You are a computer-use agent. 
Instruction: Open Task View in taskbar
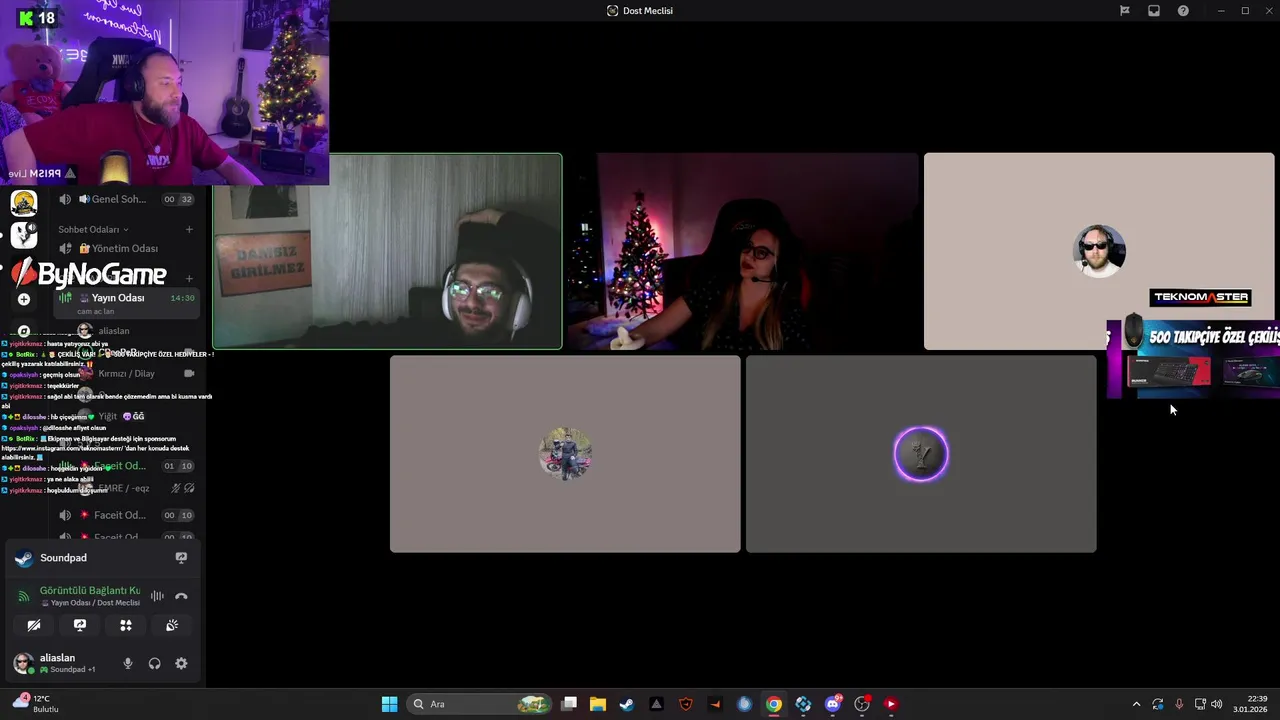coord(569,704)
